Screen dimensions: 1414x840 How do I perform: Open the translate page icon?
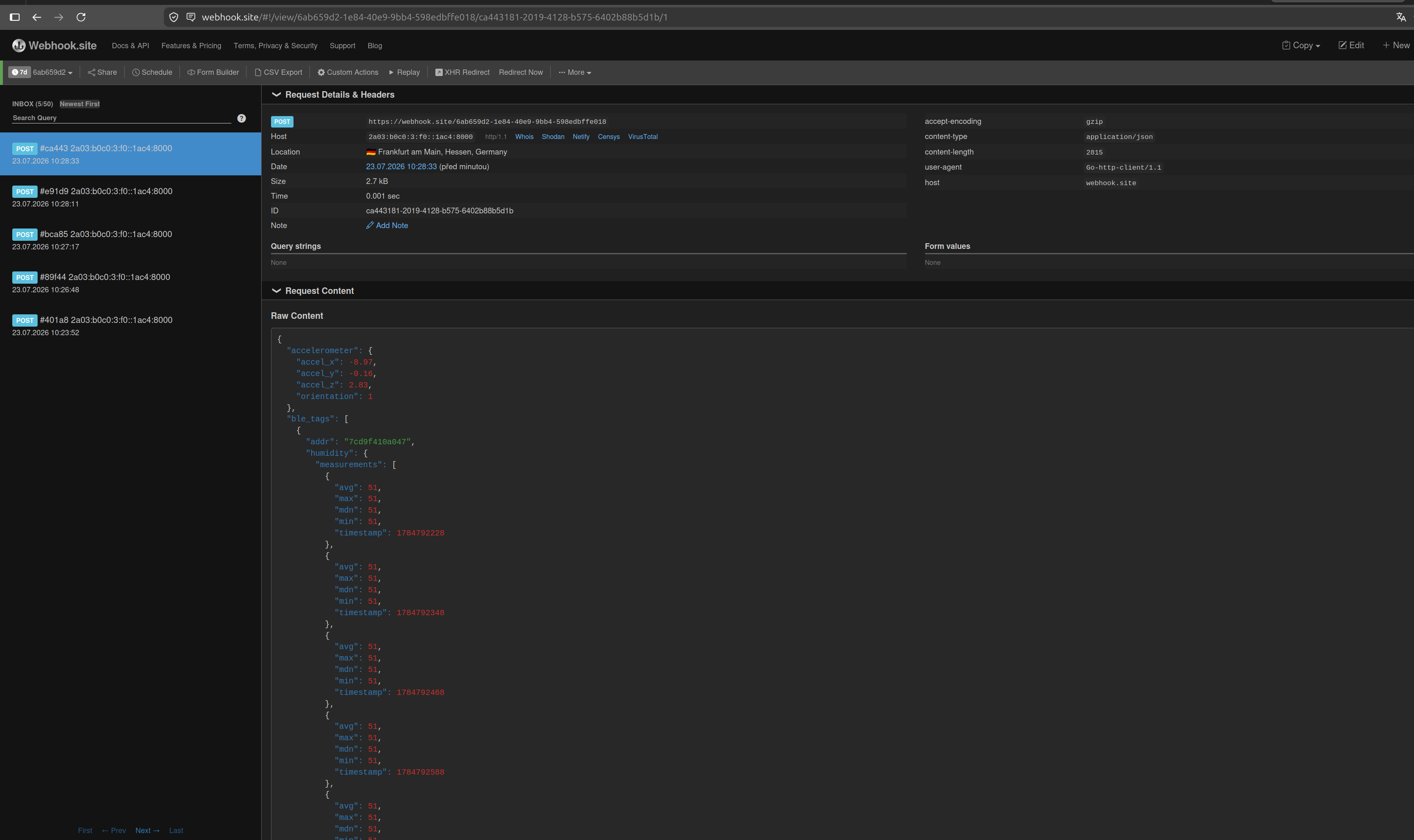coord(1401,17)
